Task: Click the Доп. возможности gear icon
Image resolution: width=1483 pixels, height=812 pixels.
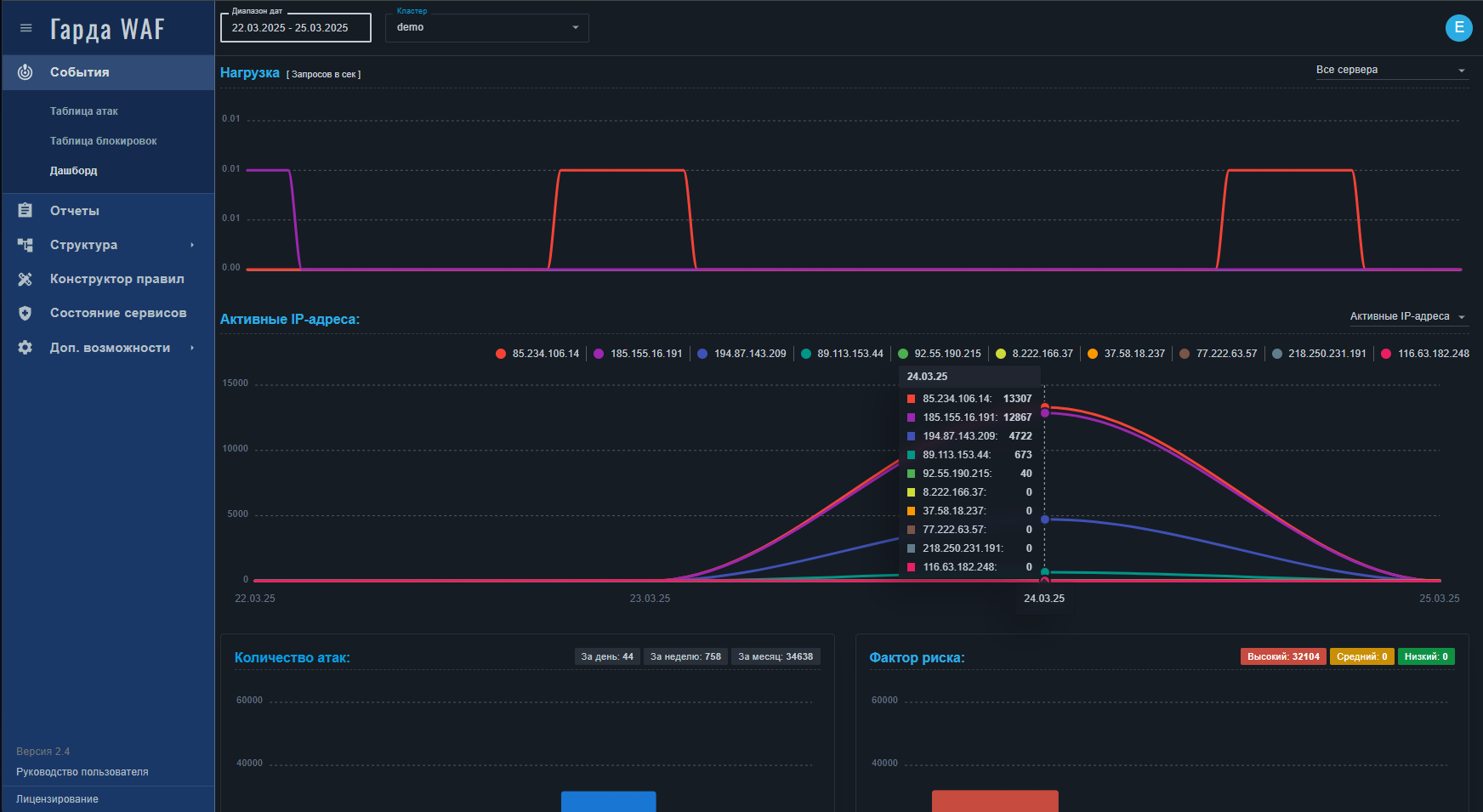Action: click(26, 348)
